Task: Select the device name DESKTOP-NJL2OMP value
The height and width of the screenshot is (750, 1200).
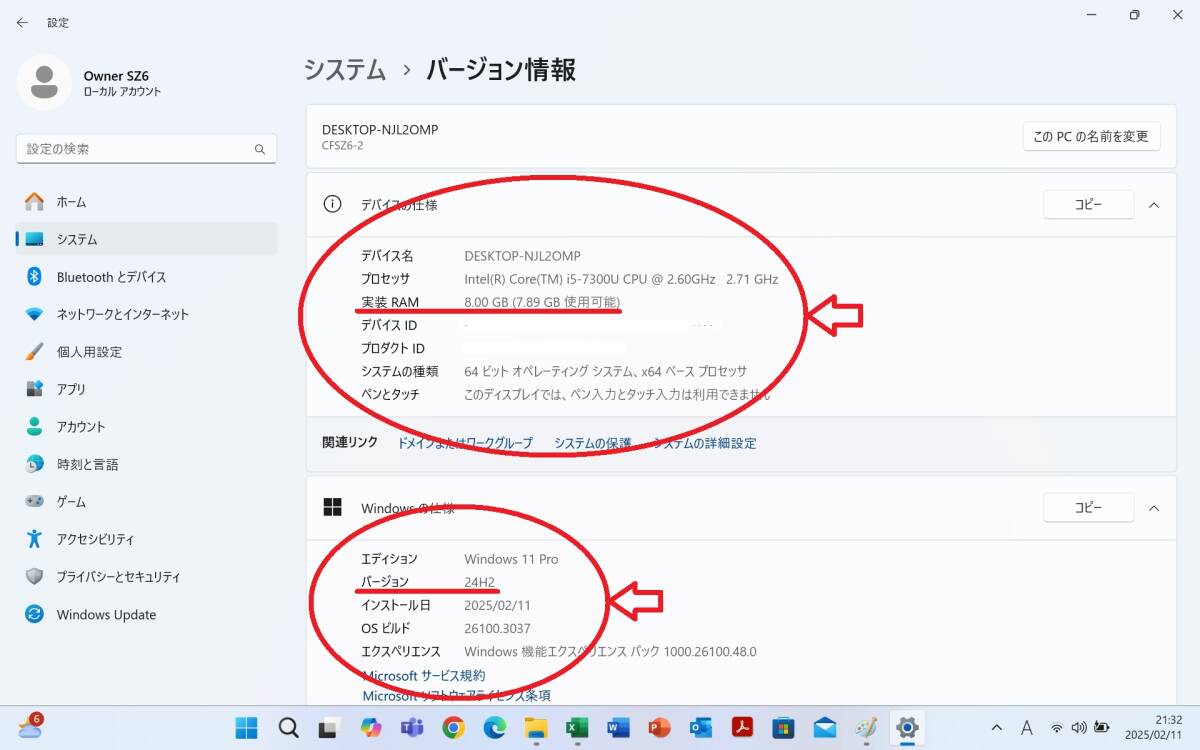Action: 522,256
